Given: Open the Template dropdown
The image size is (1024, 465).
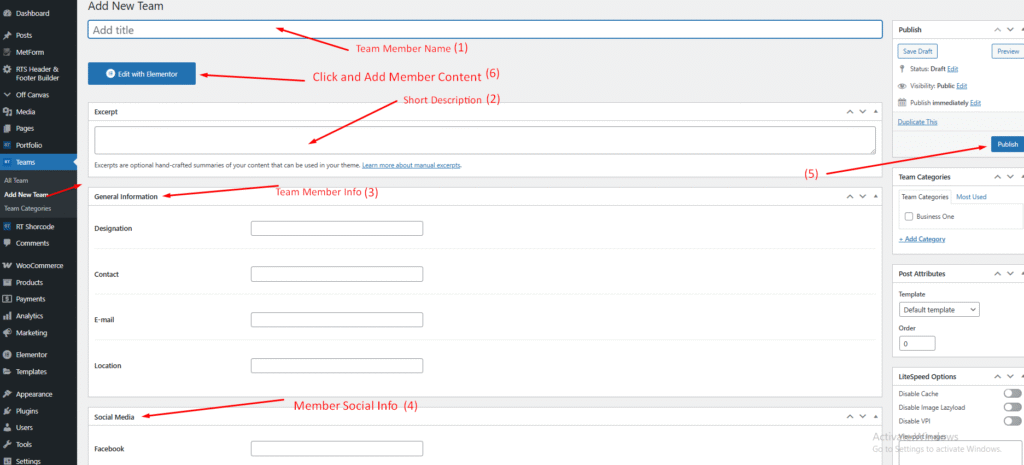Looking at the screenshot, I should click(939, 310).
